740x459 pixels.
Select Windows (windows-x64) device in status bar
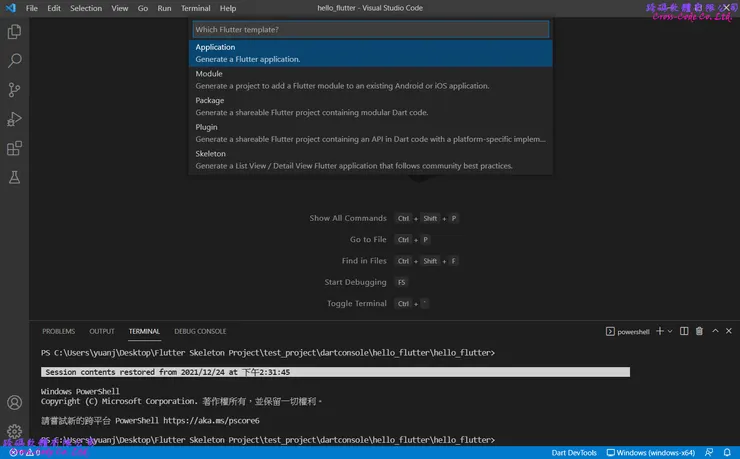tap(651, 452)
